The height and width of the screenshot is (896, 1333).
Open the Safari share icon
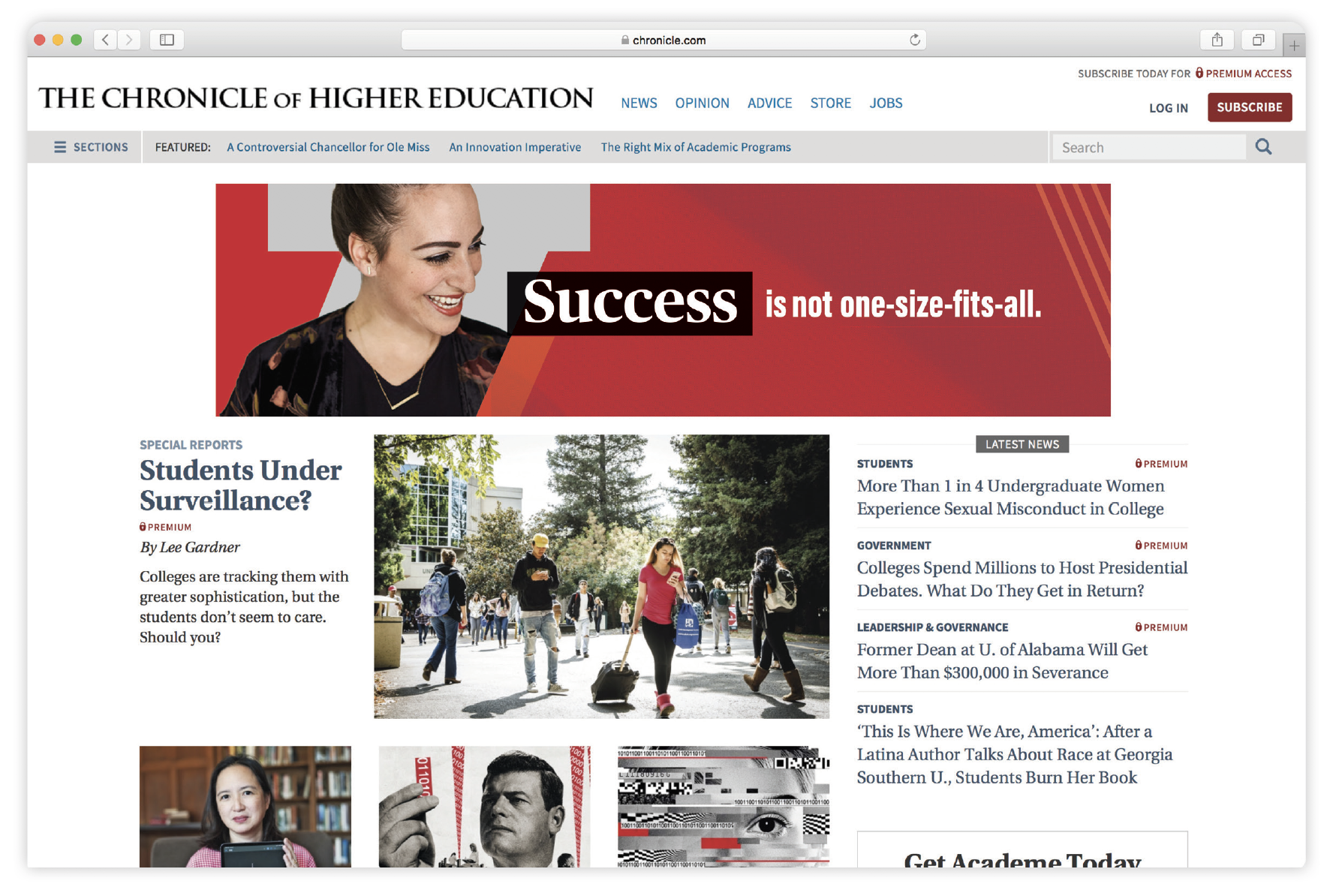click(x=1217, y=40)
